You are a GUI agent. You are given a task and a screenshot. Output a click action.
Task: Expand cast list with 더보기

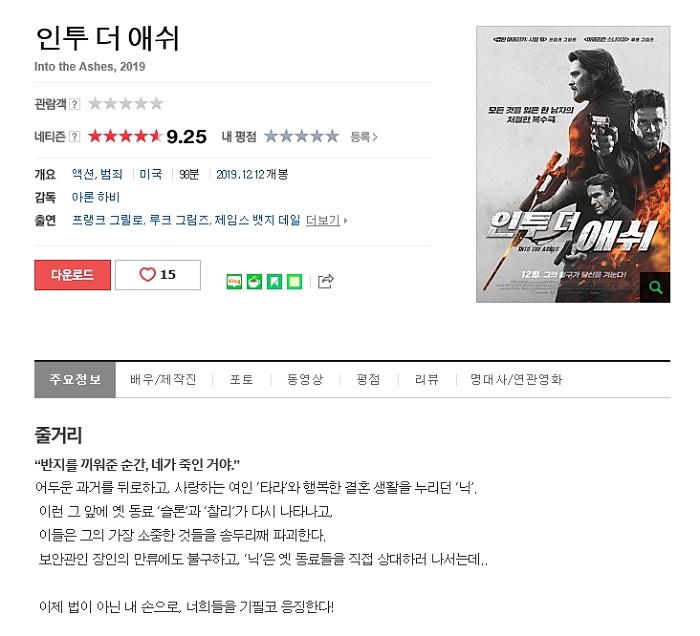(x=326, y=220)
